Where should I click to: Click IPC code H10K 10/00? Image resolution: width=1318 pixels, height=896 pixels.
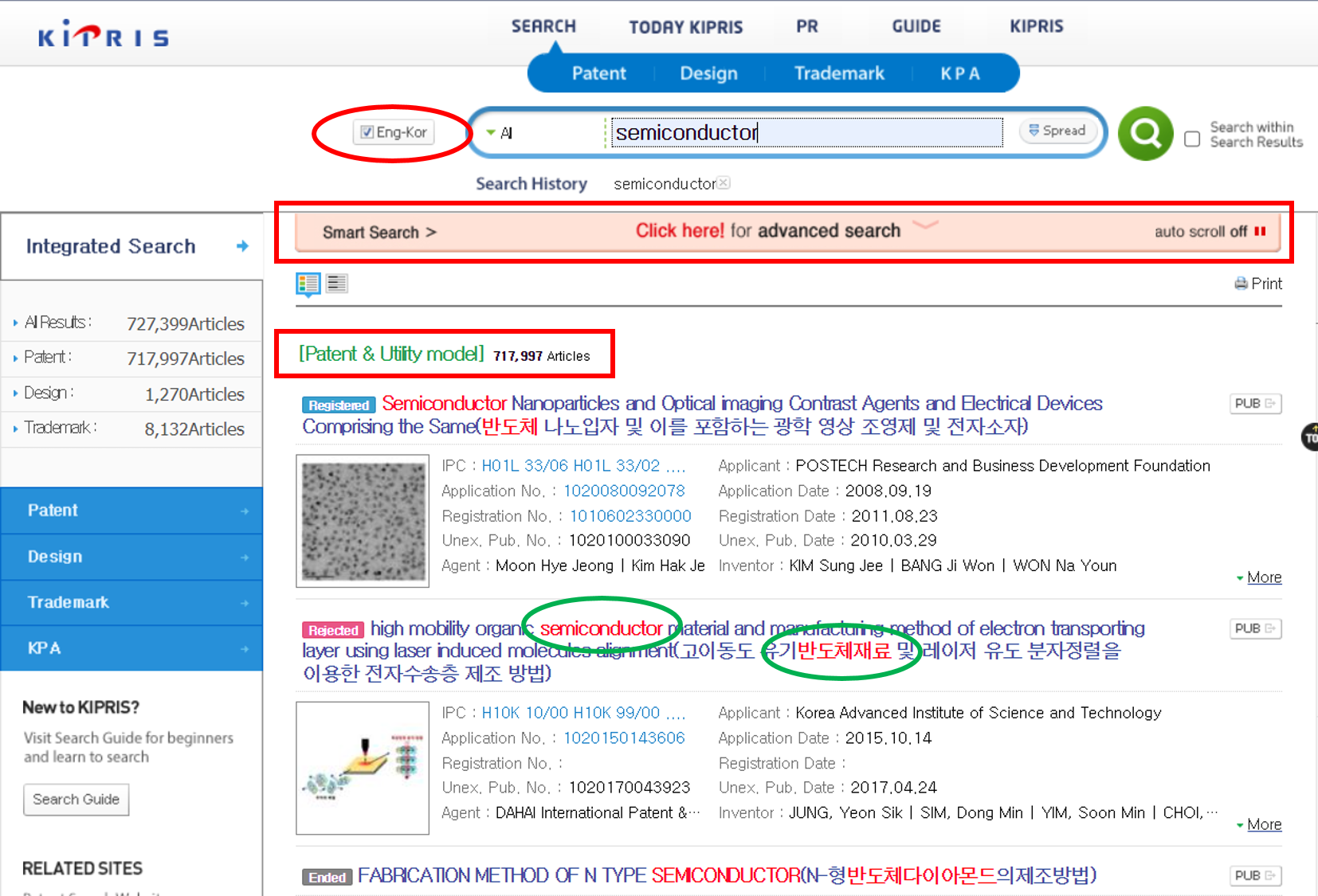[x=524, y=712]
